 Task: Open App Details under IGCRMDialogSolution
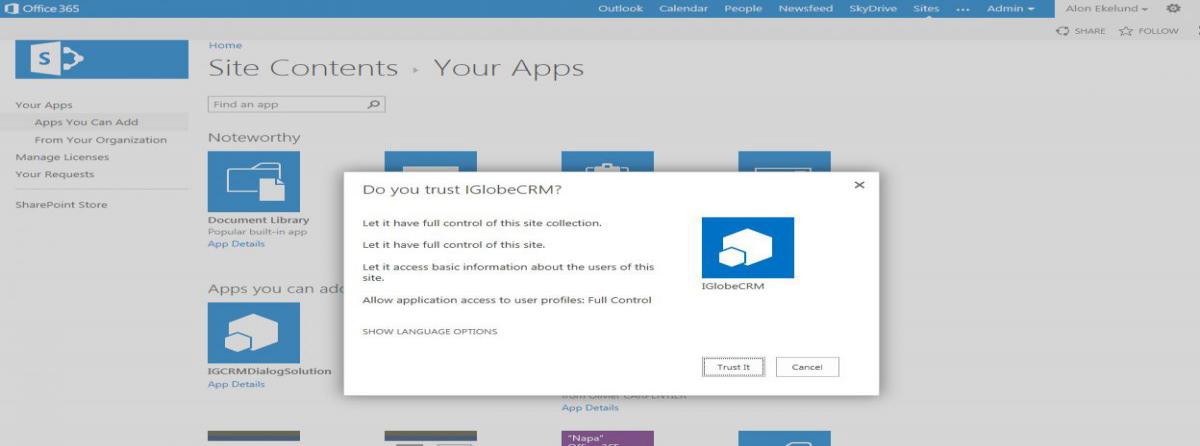click(x=236, y=384)
